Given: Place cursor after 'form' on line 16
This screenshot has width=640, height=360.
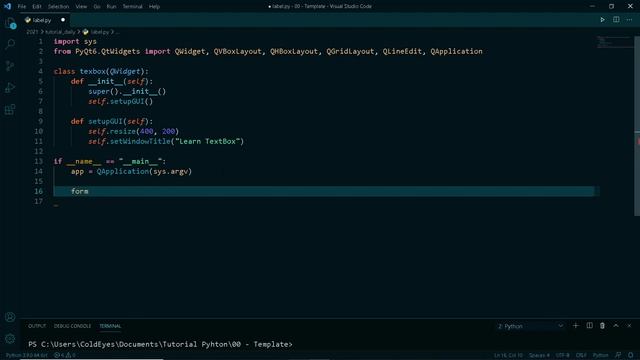Looking at the screenshot, I should pyautogui.click(x=89, y=191).
